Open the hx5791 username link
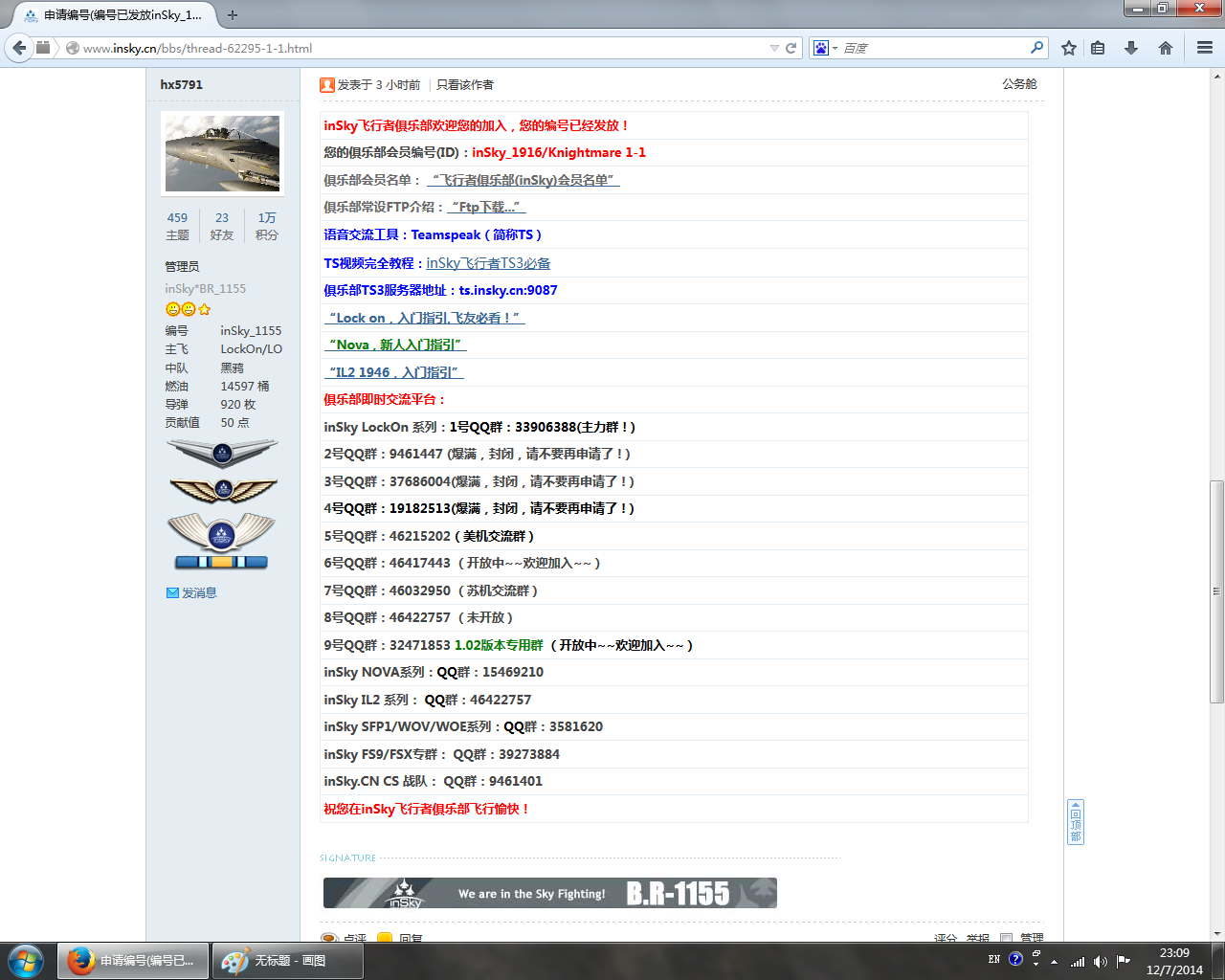This screenshot has width=1225, height=980. click(x=182, y=84)
